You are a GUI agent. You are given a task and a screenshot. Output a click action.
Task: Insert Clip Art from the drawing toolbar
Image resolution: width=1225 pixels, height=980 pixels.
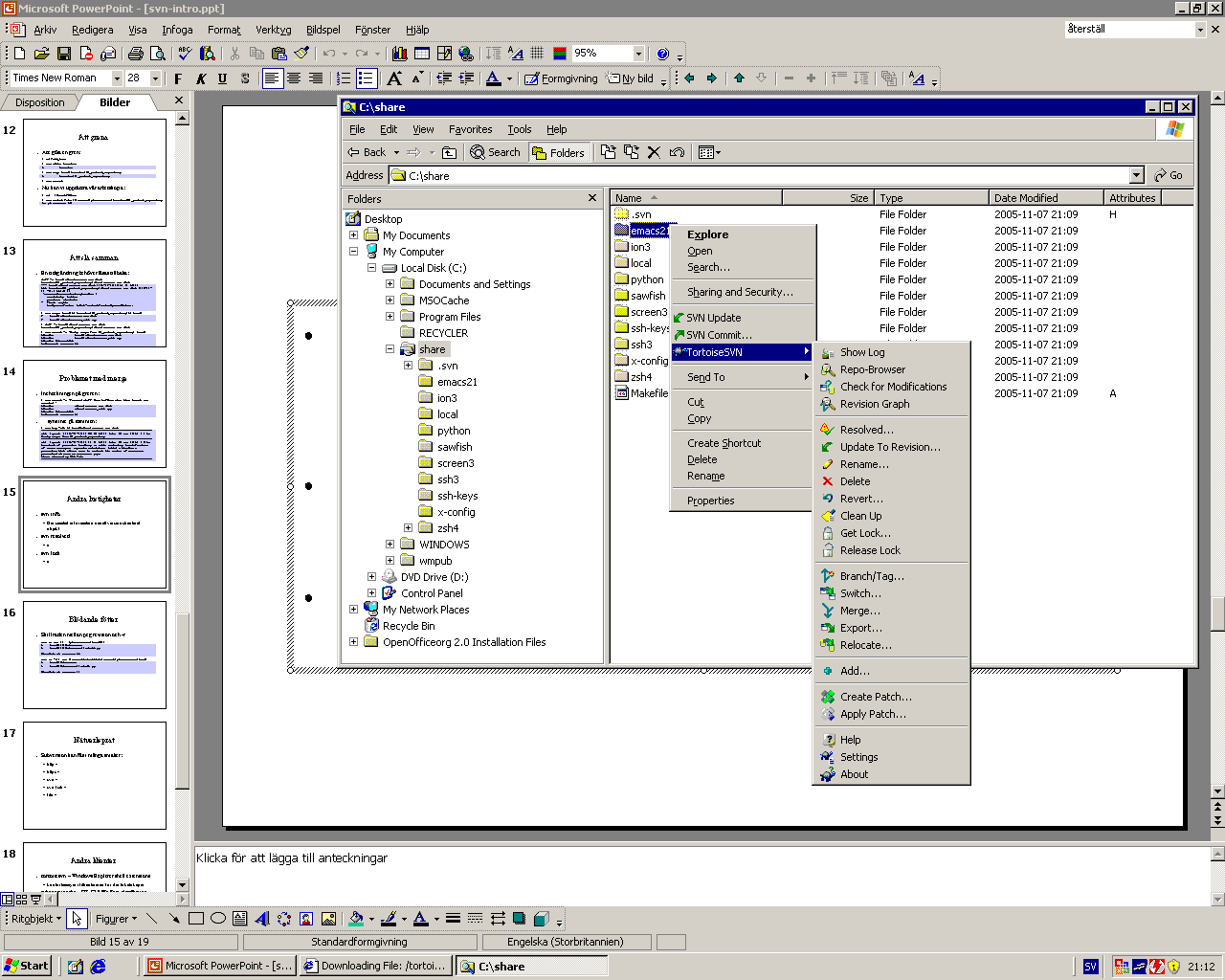click(x=306, y=919)
